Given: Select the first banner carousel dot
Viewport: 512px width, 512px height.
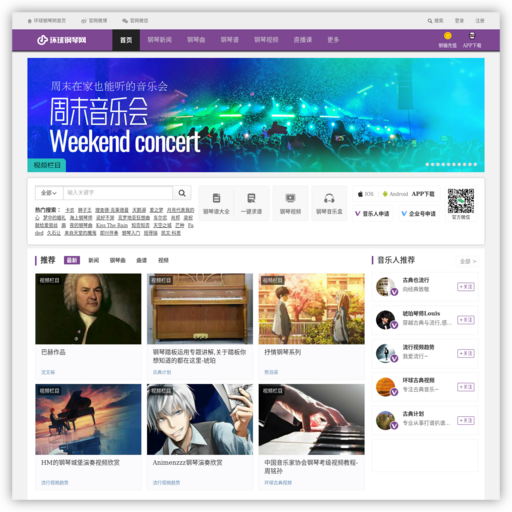Looking at the screenshot, I should [427, 164].
